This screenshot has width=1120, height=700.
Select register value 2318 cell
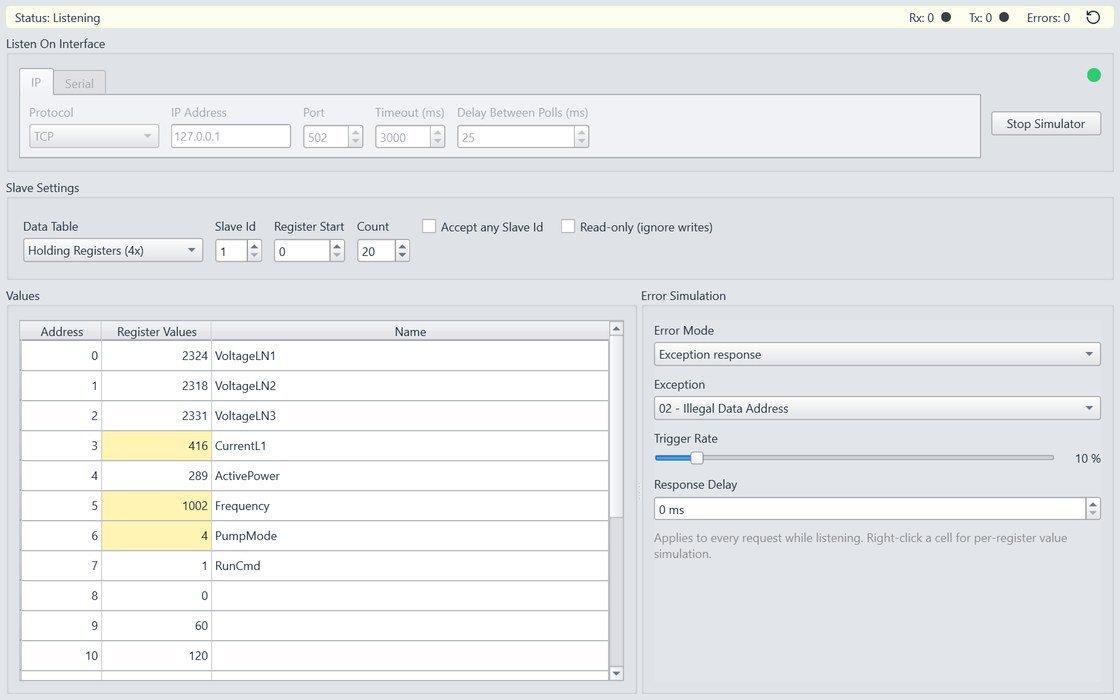(156, 386)
